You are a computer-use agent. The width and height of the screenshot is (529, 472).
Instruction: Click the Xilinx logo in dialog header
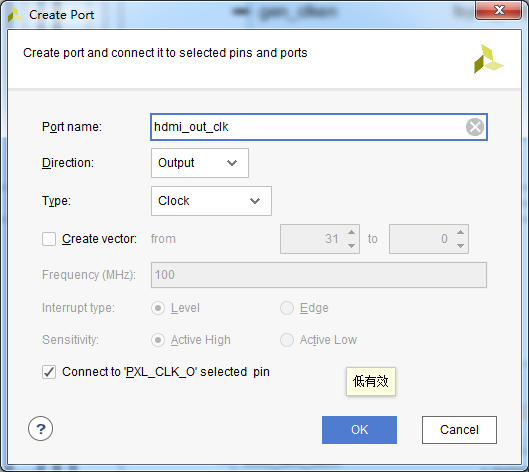point(488,59)
